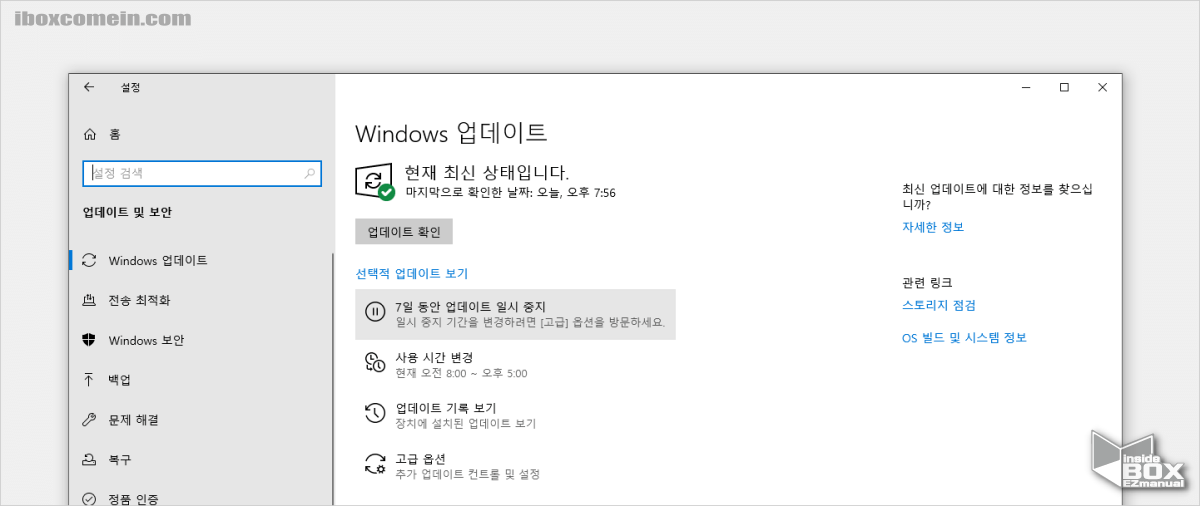Click the 장치에 설치된 업데이트 보기 description
The width and height of the screenshot is (1200, 506).
click(465, 424)
